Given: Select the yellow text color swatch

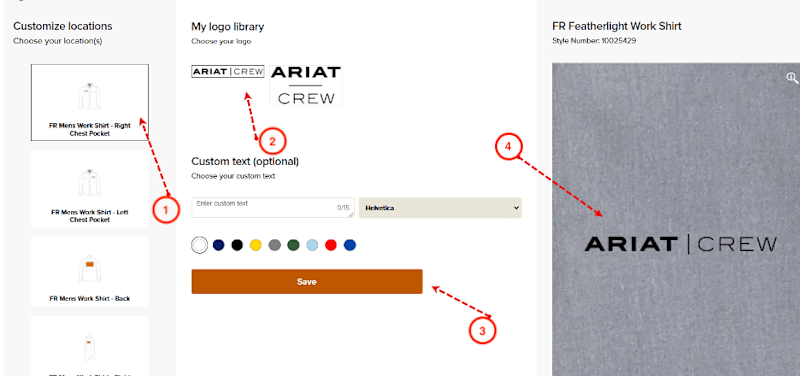Looking at the screenshot, I should [256, 245].
